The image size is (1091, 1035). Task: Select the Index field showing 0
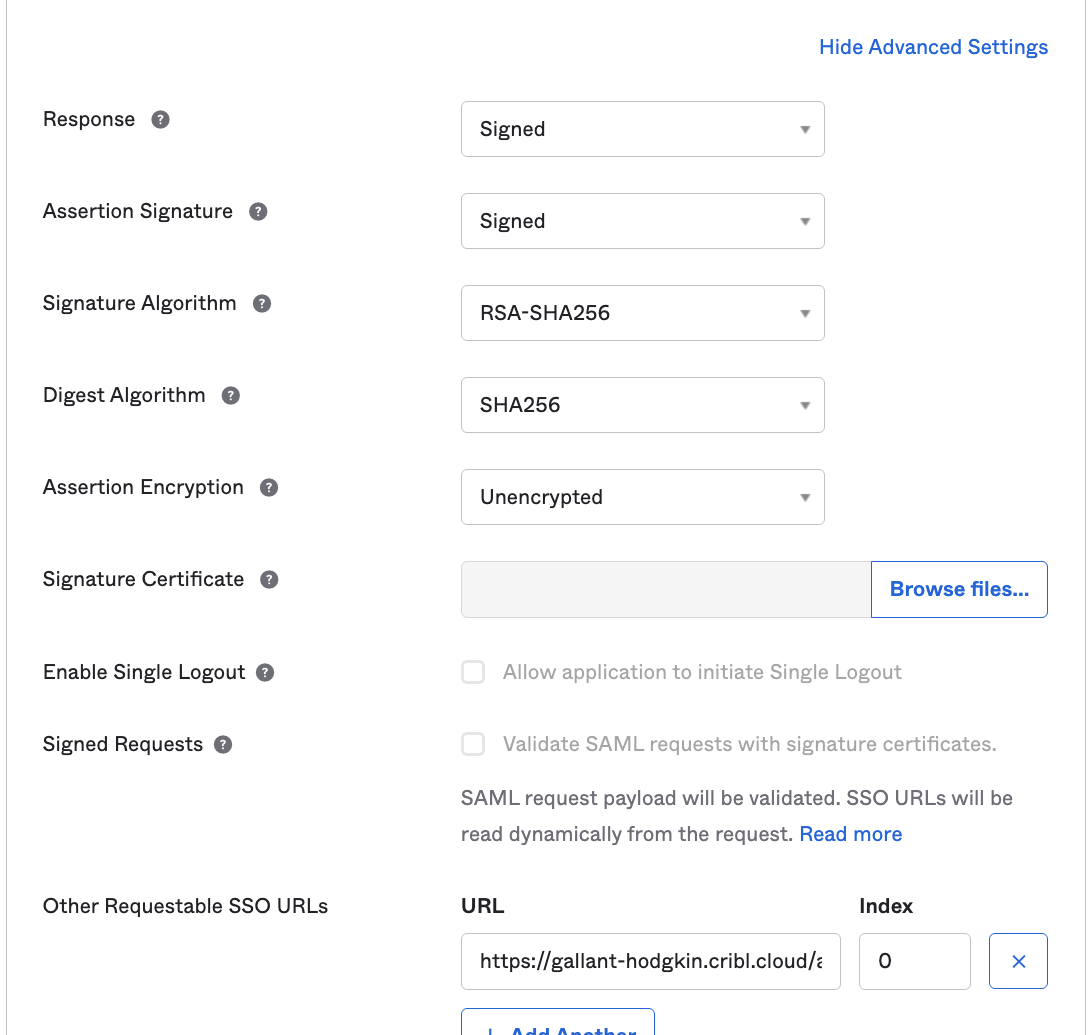913,961
